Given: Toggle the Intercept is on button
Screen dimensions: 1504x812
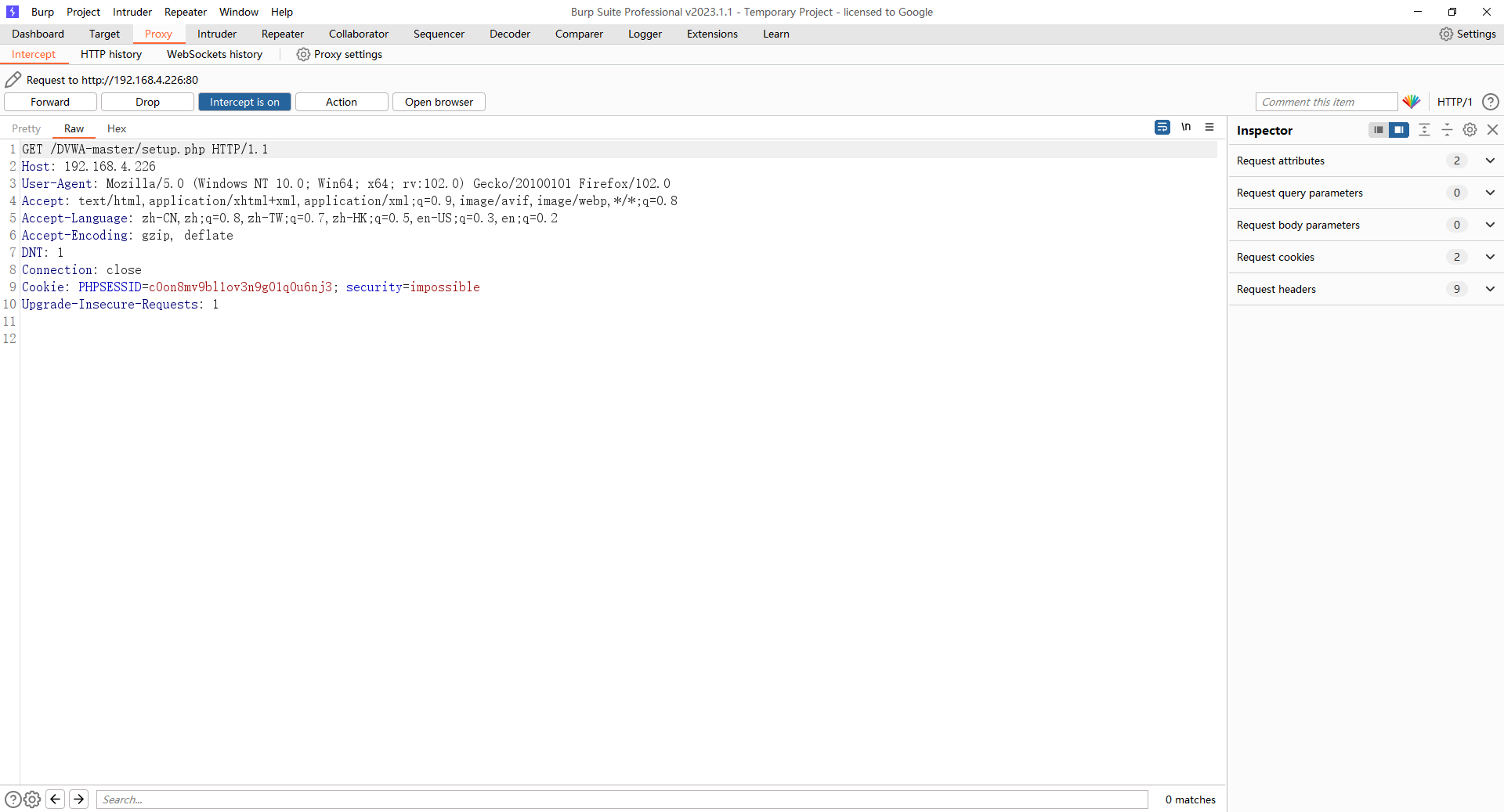Looking at the screenshot, I should pos(244,102).
